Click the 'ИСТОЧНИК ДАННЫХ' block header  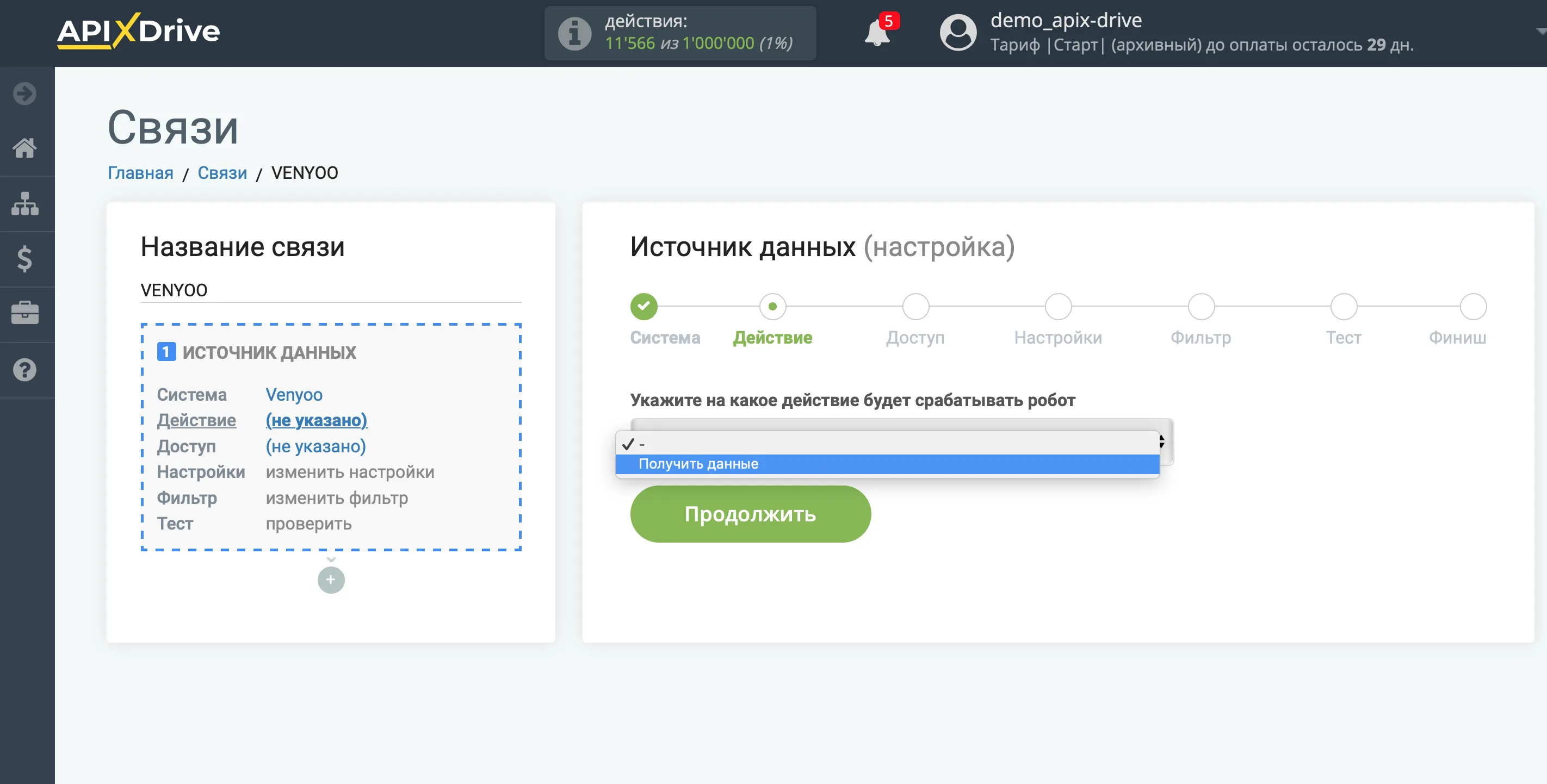269,352
